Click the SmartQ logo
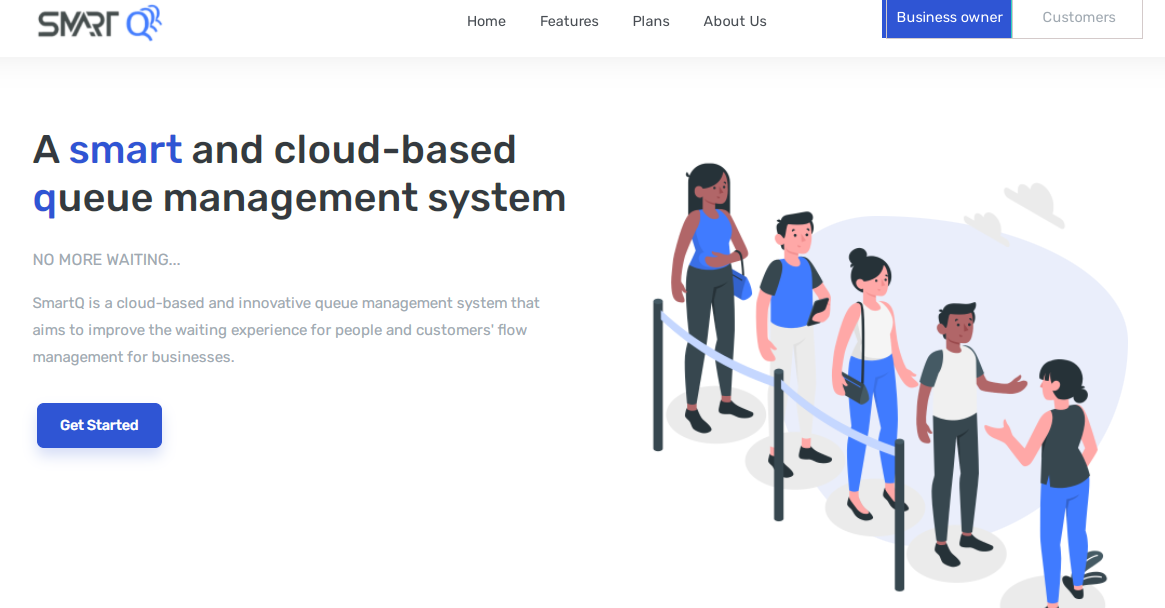Viewport: 1165px width, 608px height. [99, 22]
